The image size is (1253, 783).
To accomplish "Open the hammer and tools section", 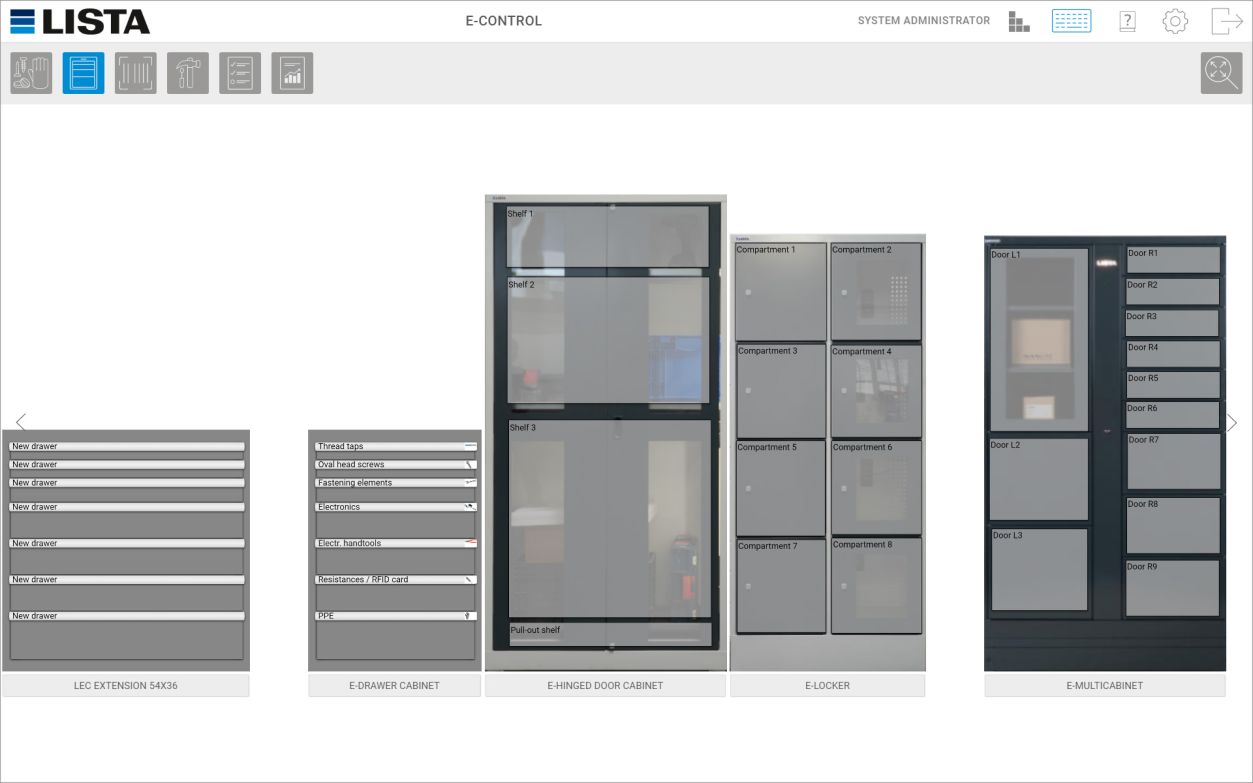I will coord(187,73).
